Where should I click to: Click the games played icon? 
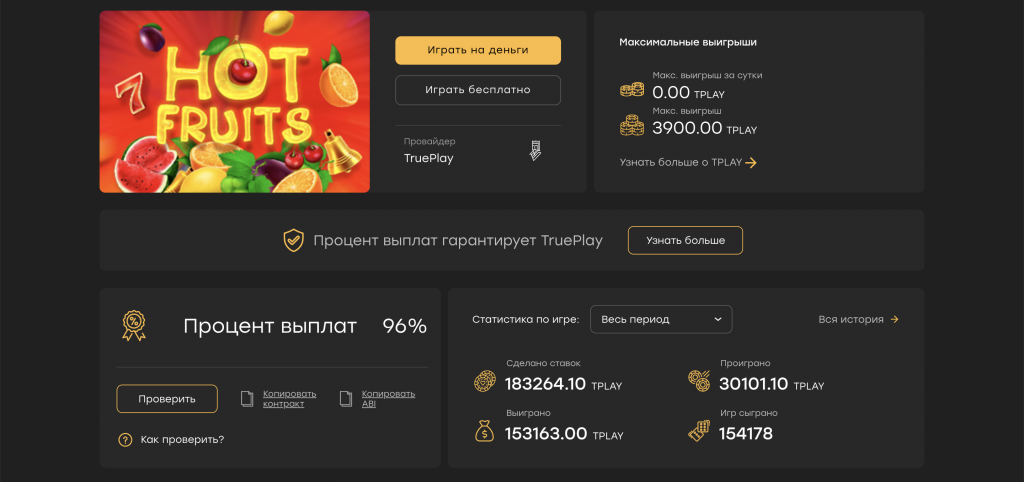coord(699,431)
